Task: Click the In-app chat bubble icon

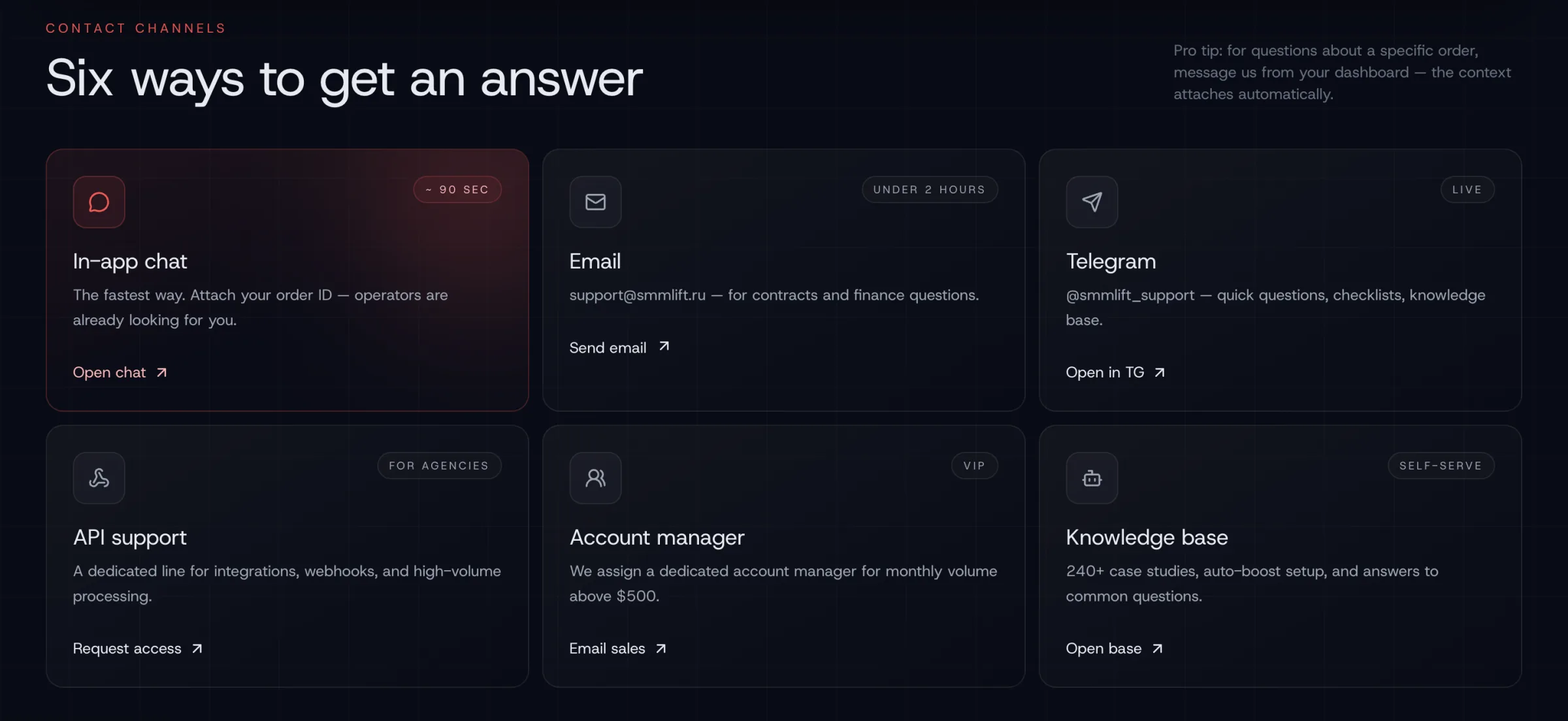Action: tap(99, 202)
